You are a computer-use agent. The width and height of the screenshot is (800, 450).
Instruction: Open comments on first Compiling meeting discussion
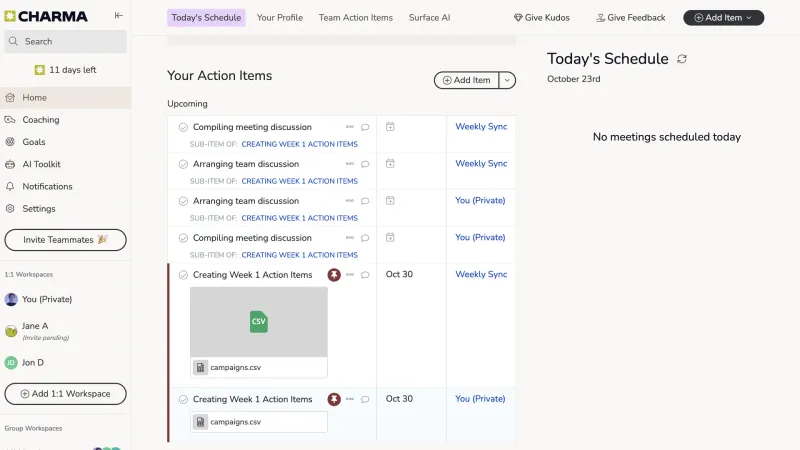pos(365,127)
